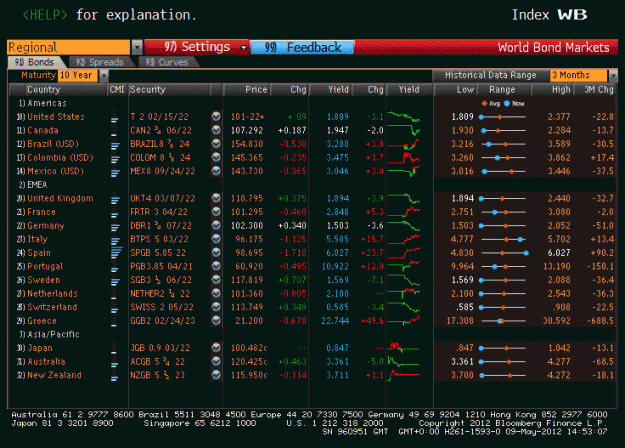The width and height of the screenshot is (625, 448).
Task: Click the chart icon in Colombia (USD) row
Action: pos(216,157)
